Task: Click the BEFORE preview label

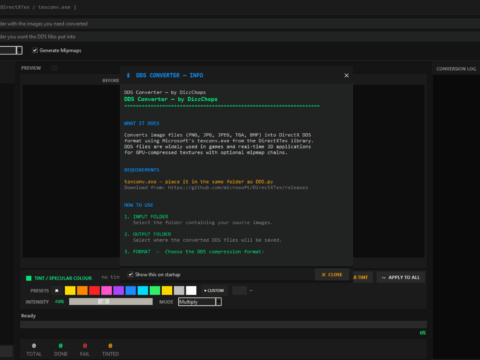Action: point(111,81)
